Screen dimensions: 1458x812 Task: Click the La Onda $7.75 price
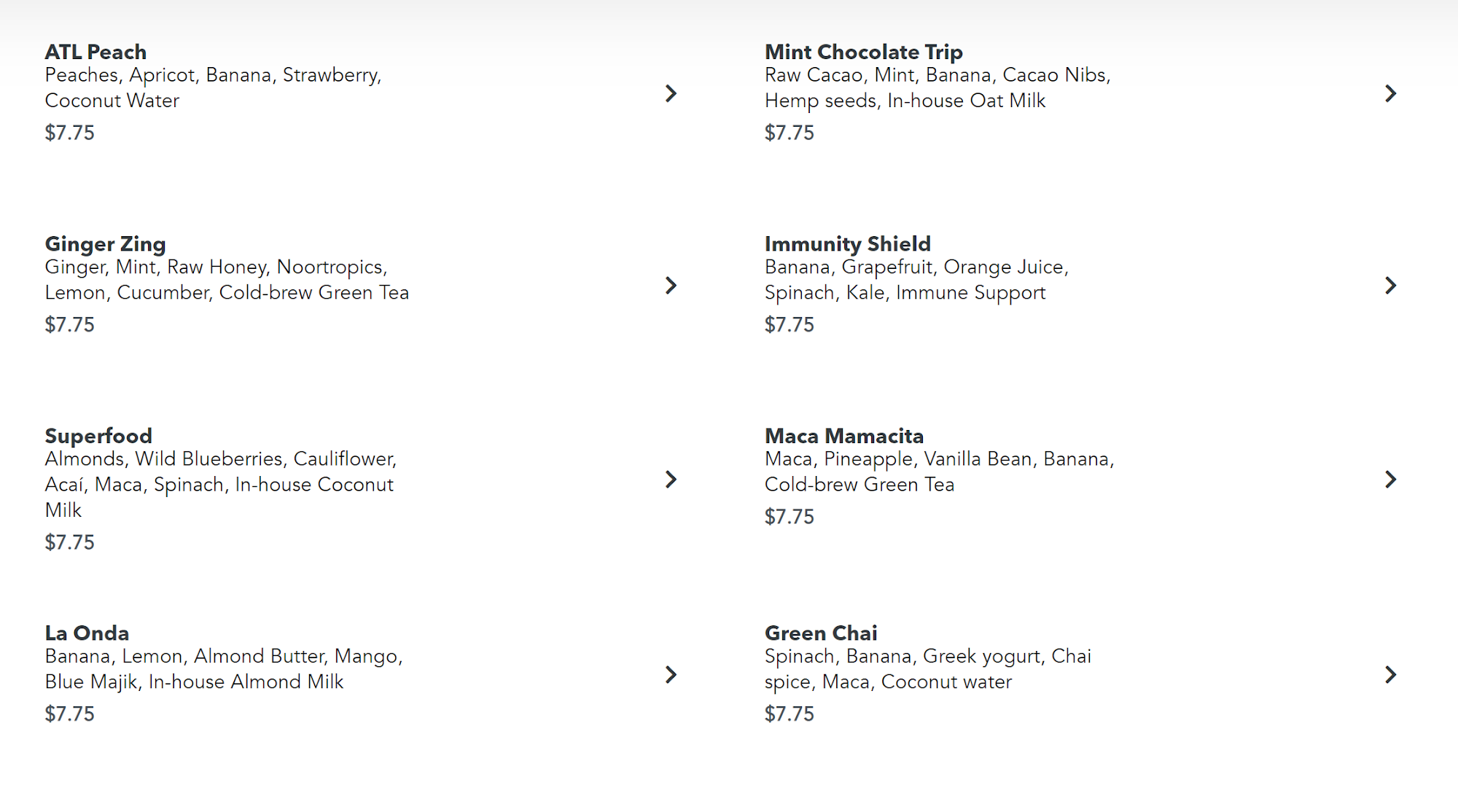tap(69, 714)
